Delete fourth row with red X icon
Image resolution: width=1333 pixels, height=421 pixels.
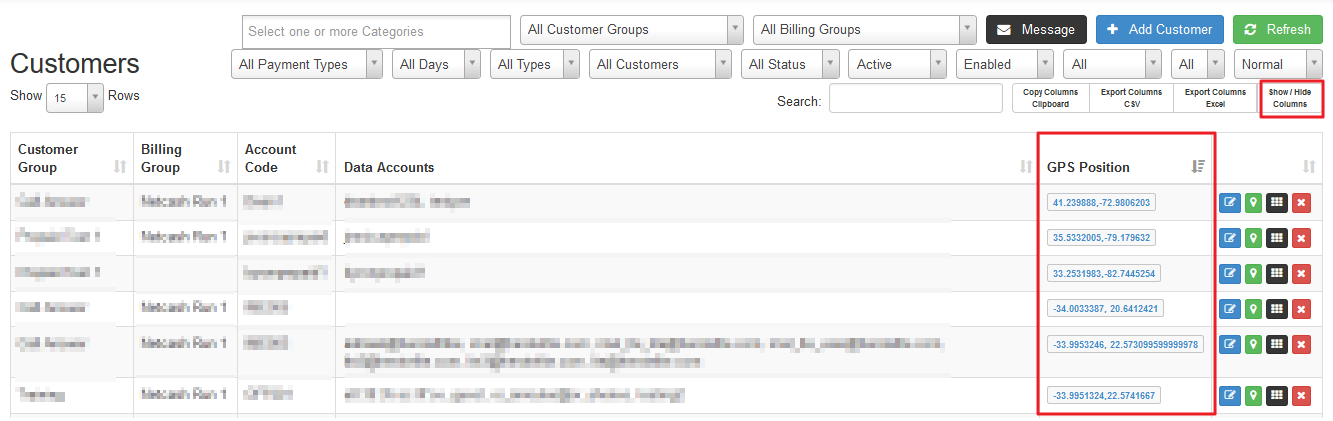[x=1301, y=309]
